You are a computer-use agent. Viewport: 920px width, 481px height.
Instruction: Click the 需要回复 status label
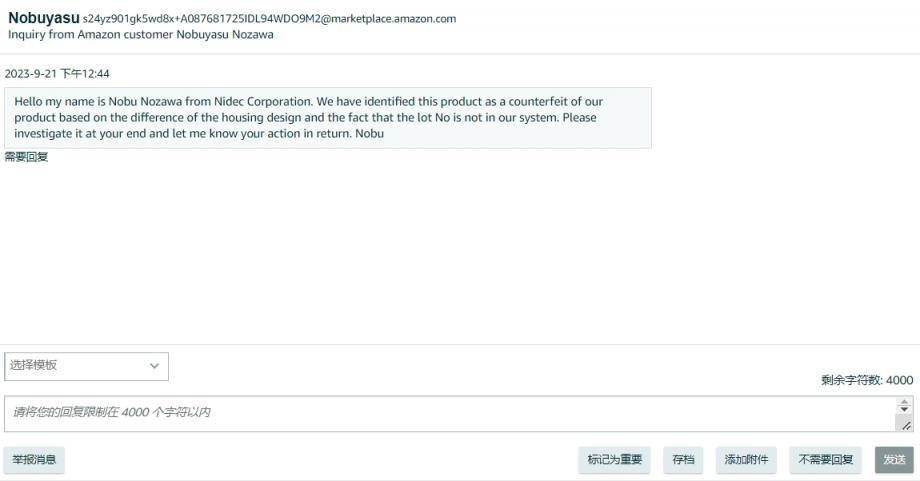pyautogui.click(x=26, y=157)
